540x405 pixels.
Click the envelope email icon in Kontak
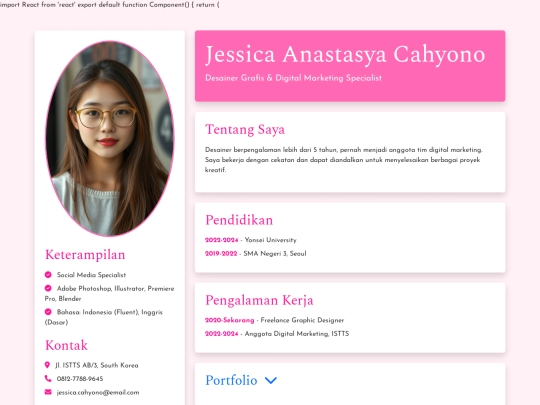48,392
